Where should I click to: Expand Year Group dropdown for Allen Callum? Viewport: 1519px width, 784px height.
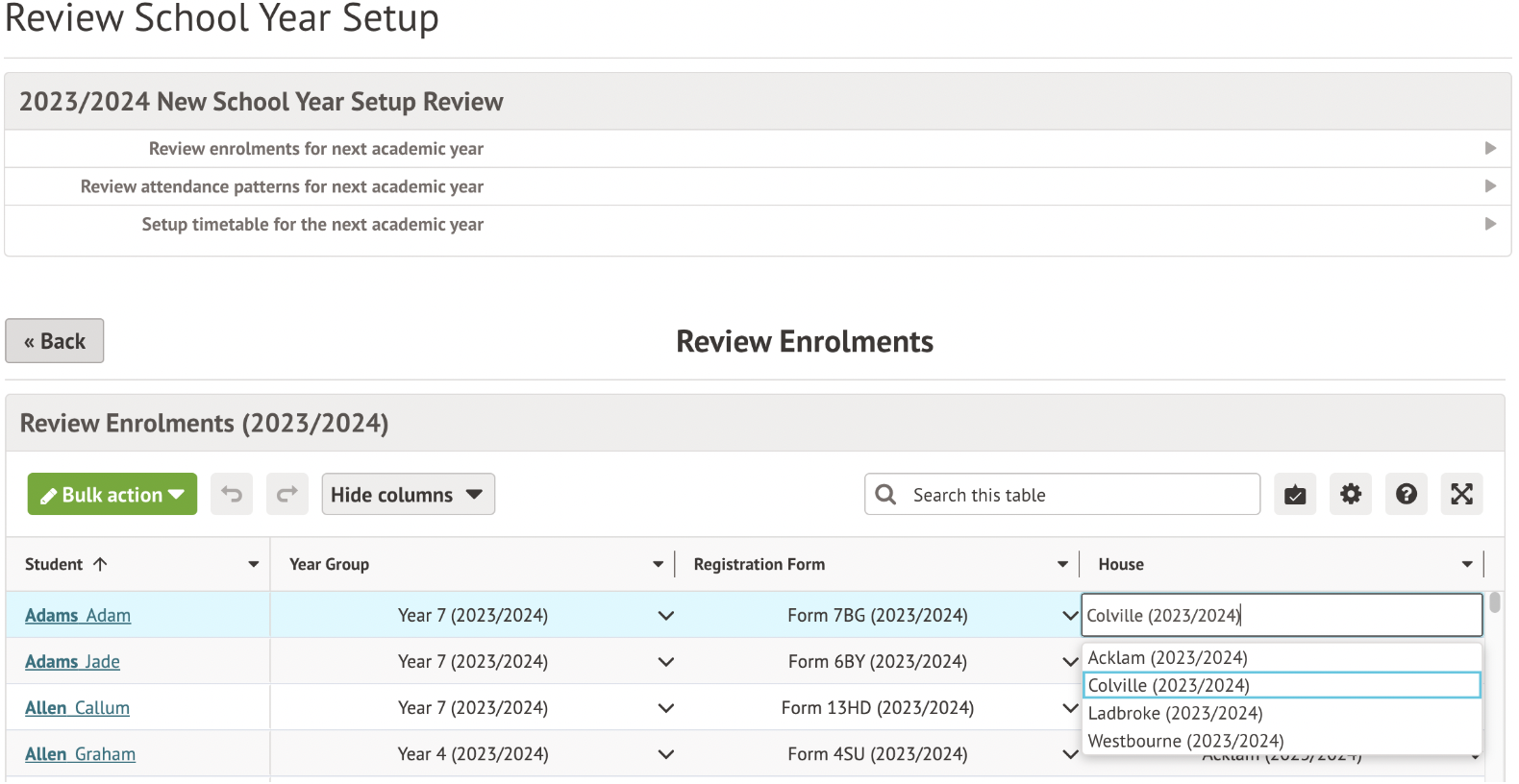pos(666,707)
